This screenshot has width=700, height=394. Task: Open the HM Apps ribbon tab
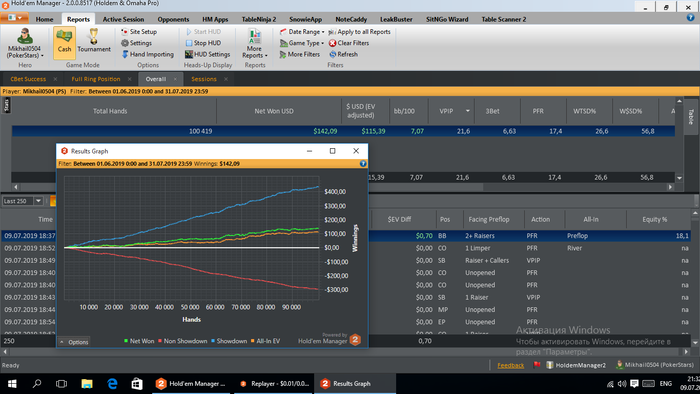coord(215,19)
